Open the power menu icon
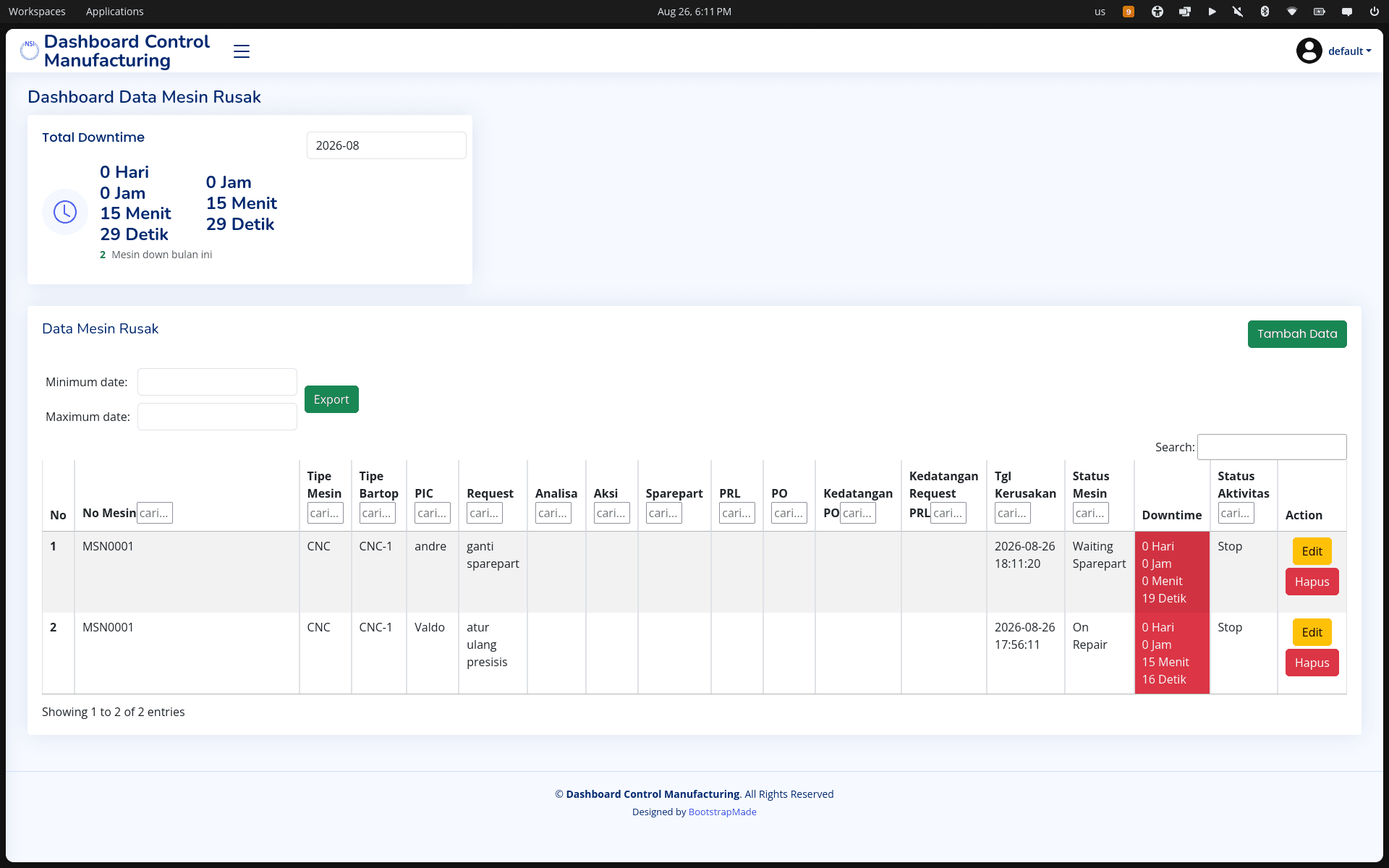 click(x=1374, y=12)
